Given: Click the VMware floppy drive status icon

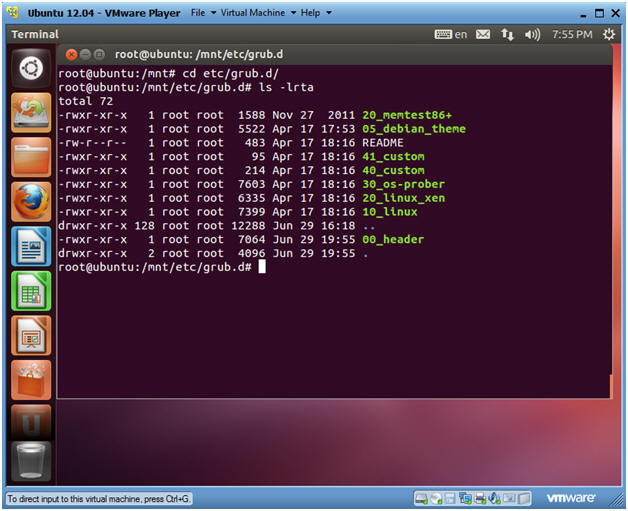Looking at the screenshot, I should (450, 499).
